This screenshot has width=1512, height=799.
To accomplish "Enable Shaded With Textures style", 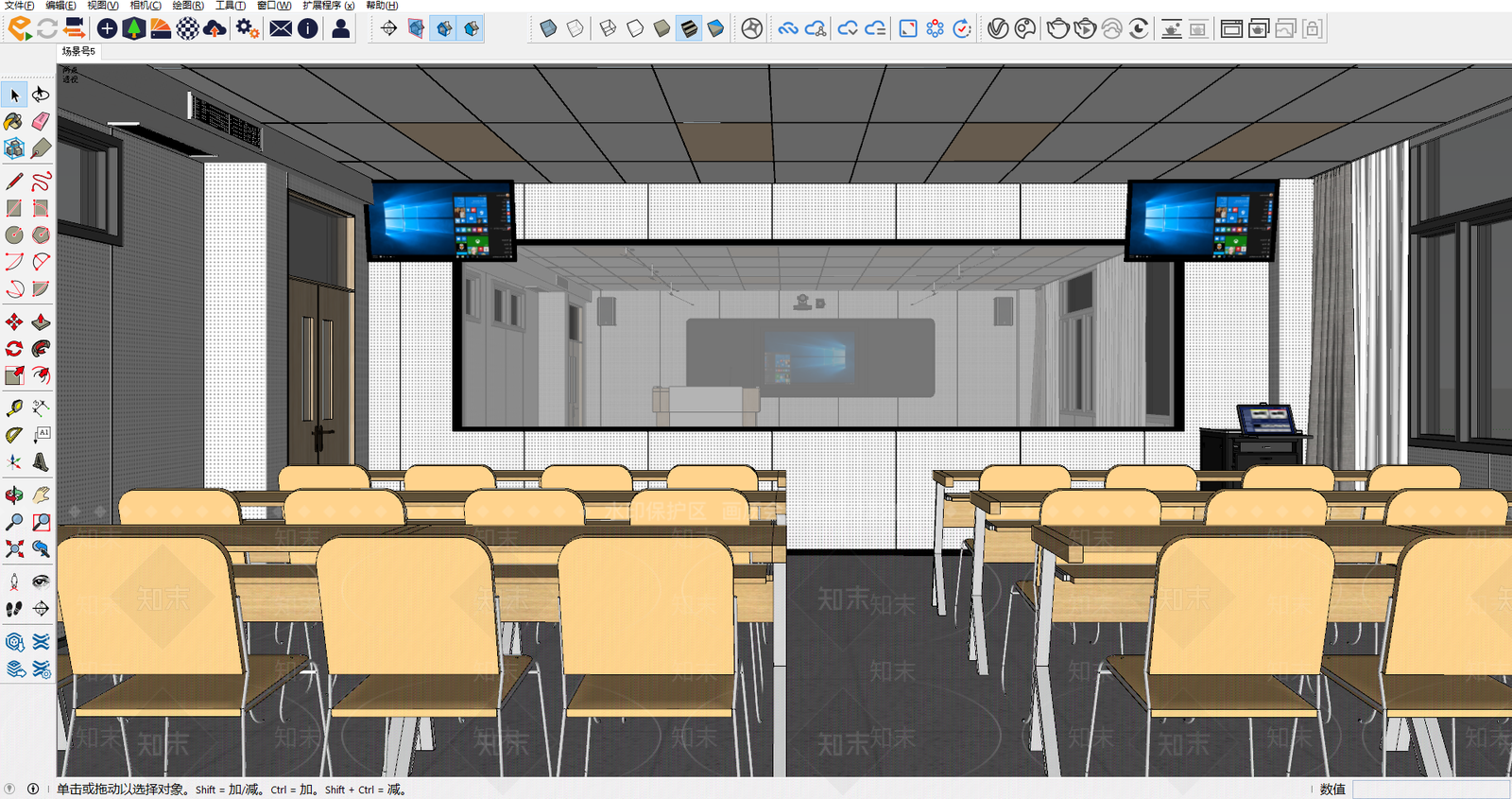I will point(689,28).
